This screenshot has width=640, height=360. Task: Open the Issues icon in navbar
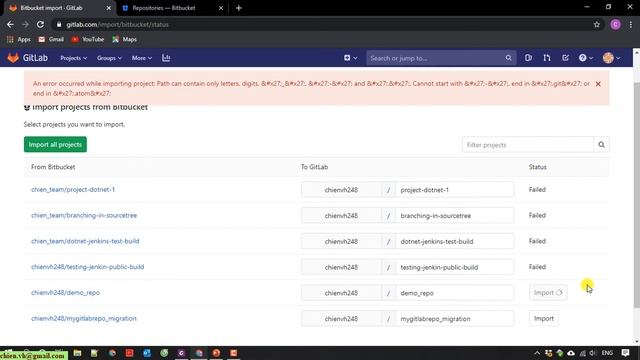pyautogui.click(x=528, y=58)
